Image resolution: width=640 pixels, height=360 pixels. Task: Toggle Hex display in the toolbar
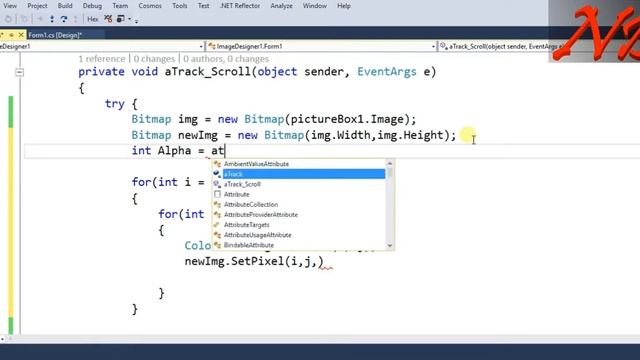coord(93,19)
